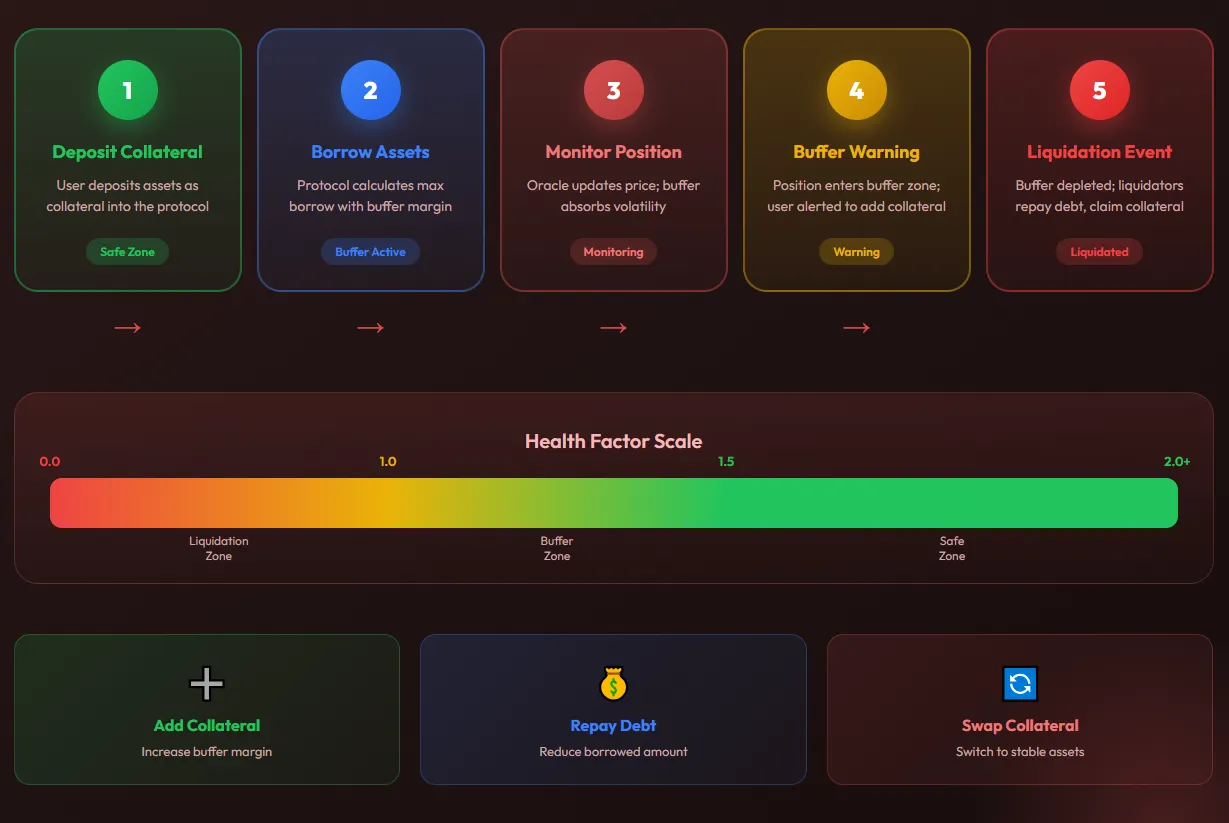Click the swap arrows icon on Swap Collateral
1229x823 pixels.
(x=1019, y=684)
